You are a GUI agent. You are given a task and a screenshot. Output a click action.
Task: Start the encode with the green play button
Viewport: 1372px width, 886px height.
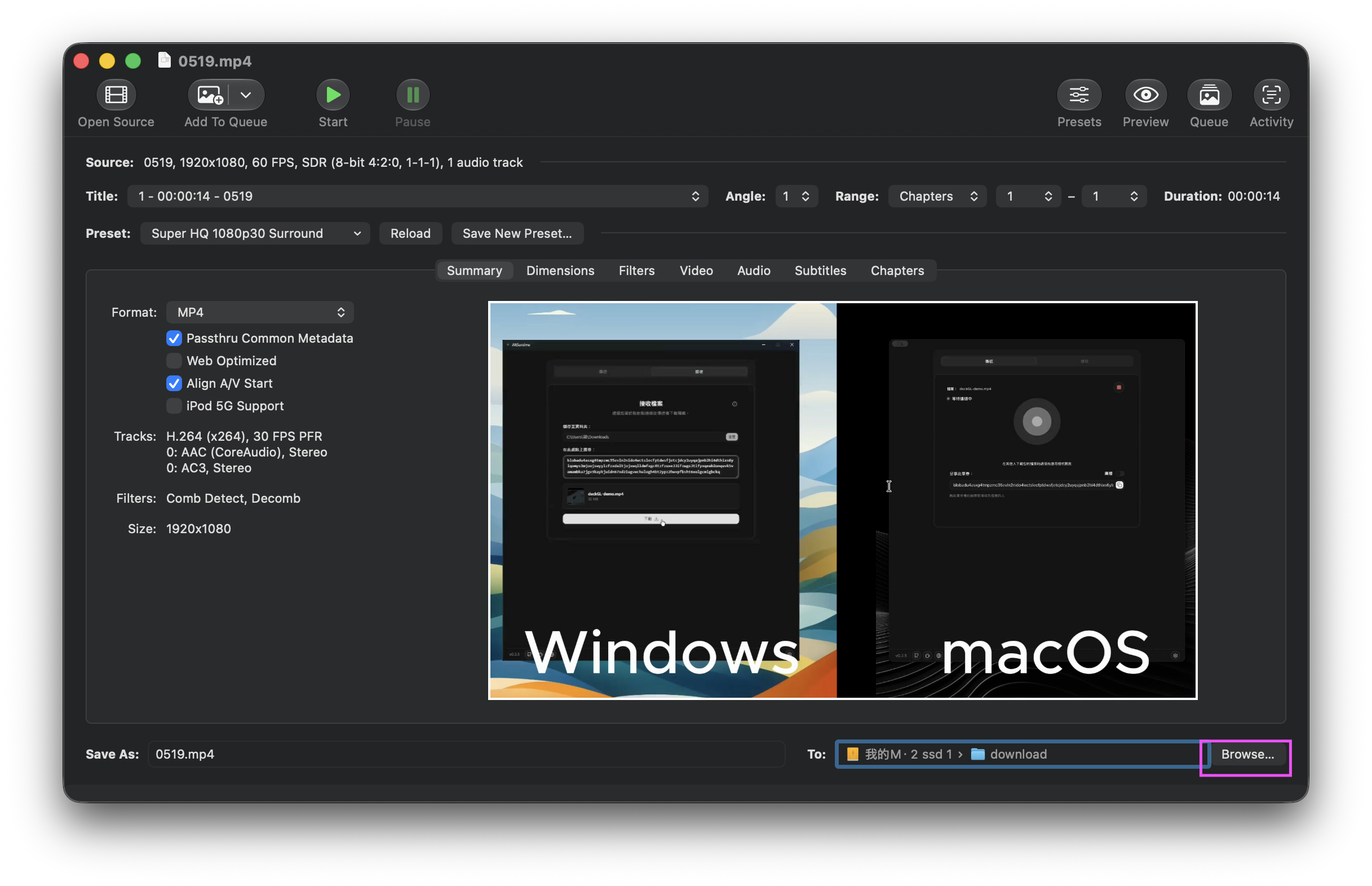333,94
